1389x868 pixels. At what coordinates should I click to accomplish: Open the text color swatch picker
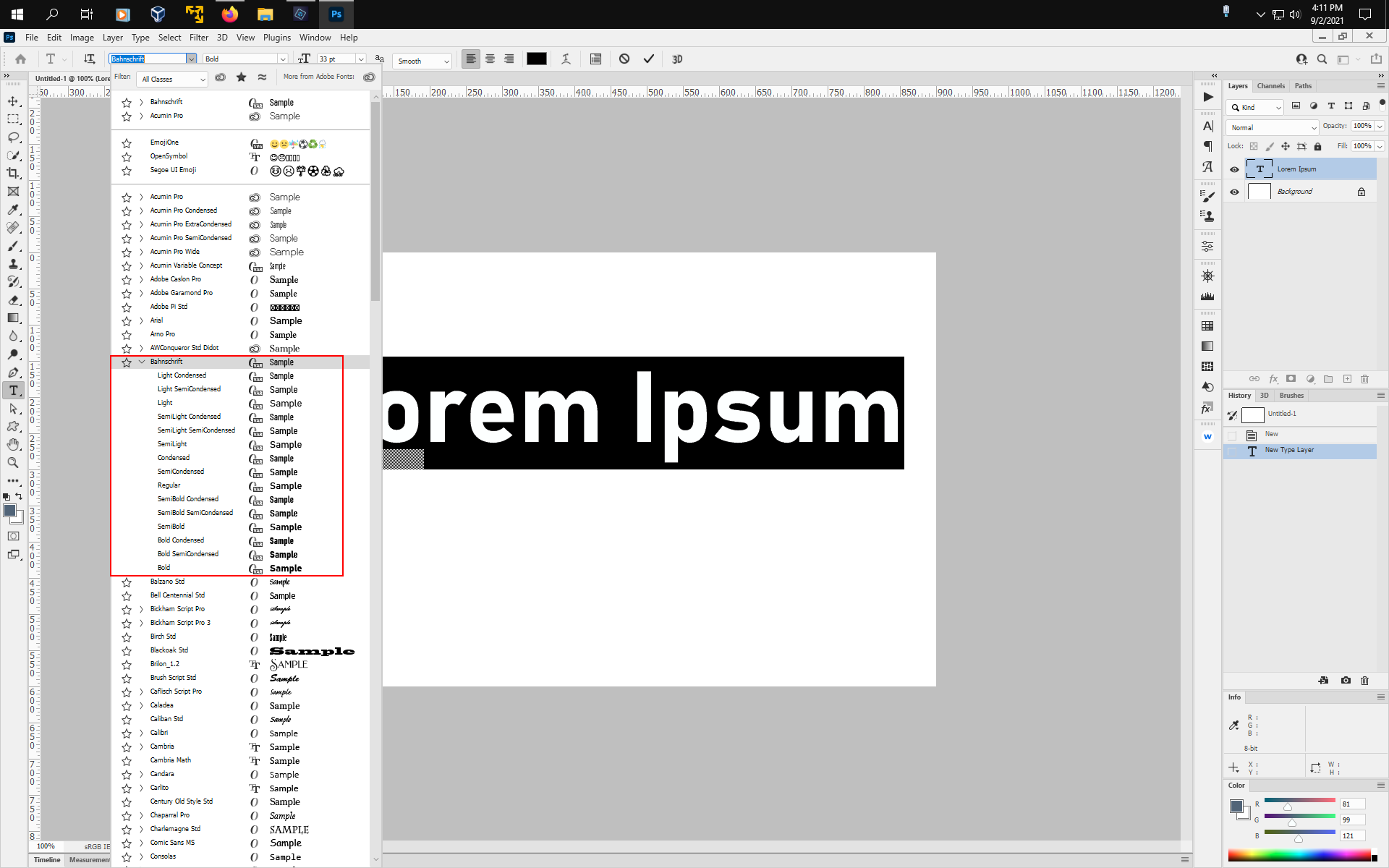point(537,59)
